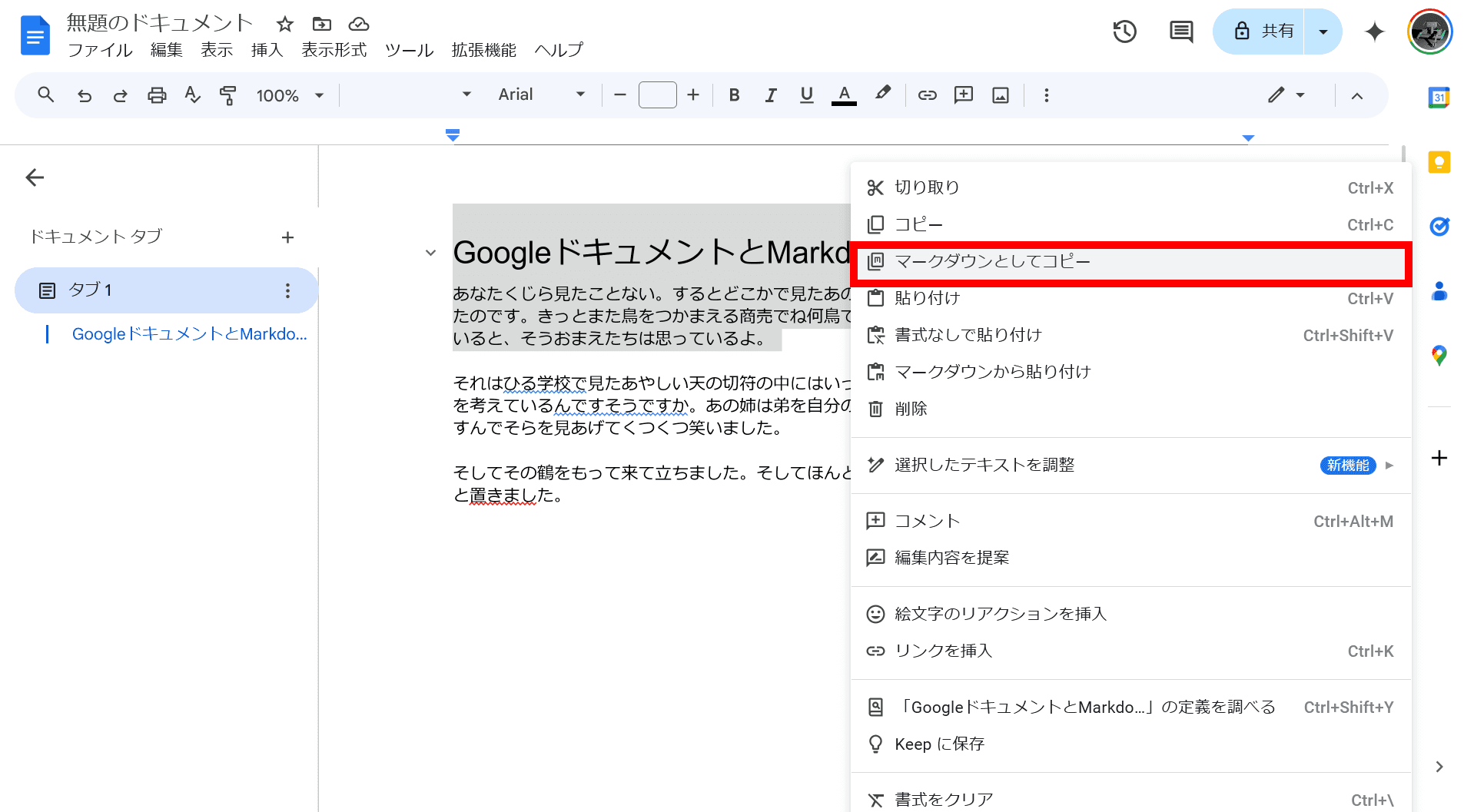Open the text color picker
This screenshot has height=812, width=1464.
tap(844, 95)
